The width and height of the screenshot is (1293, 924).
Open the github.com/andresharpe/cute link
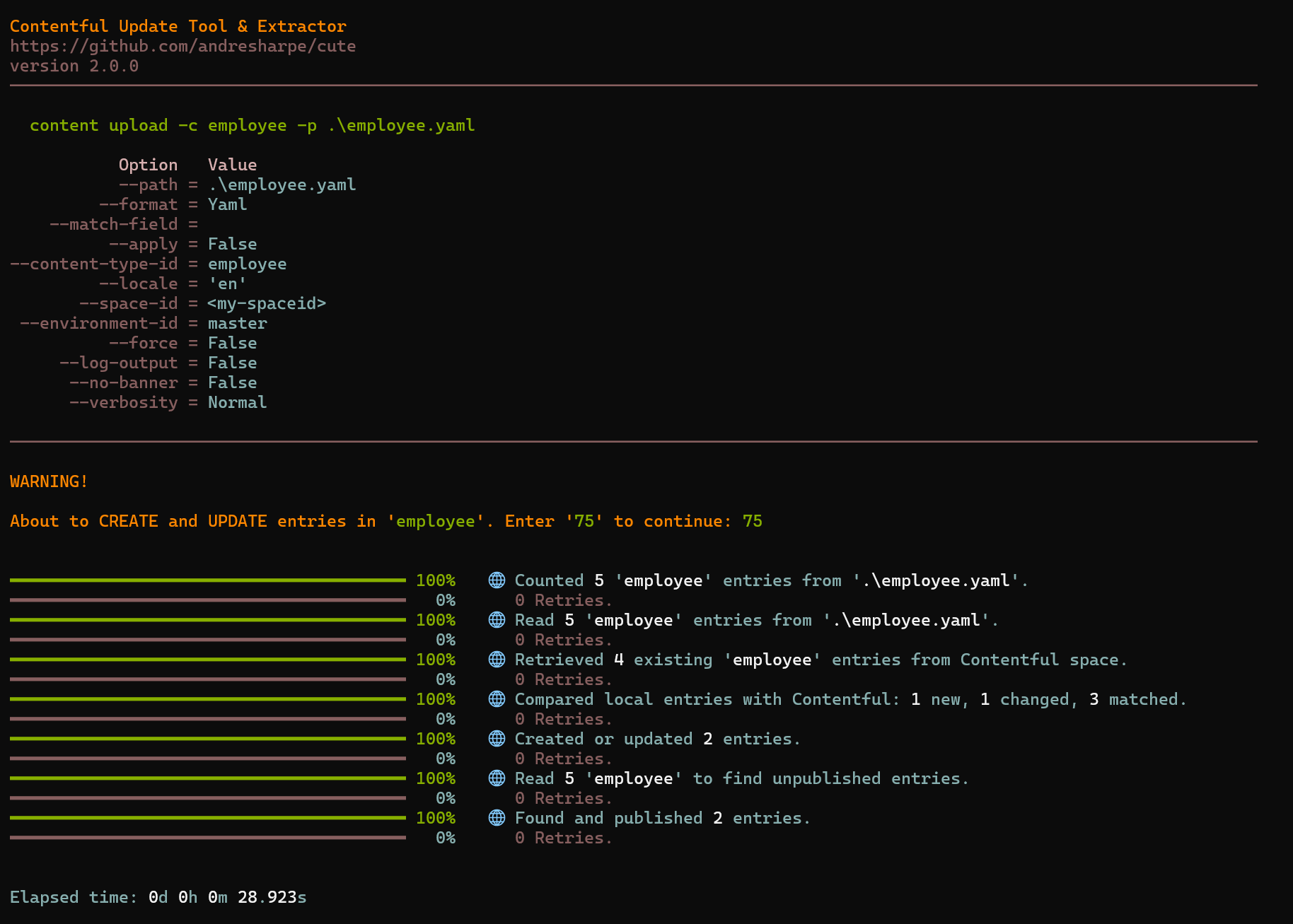[x=182, y=46]
